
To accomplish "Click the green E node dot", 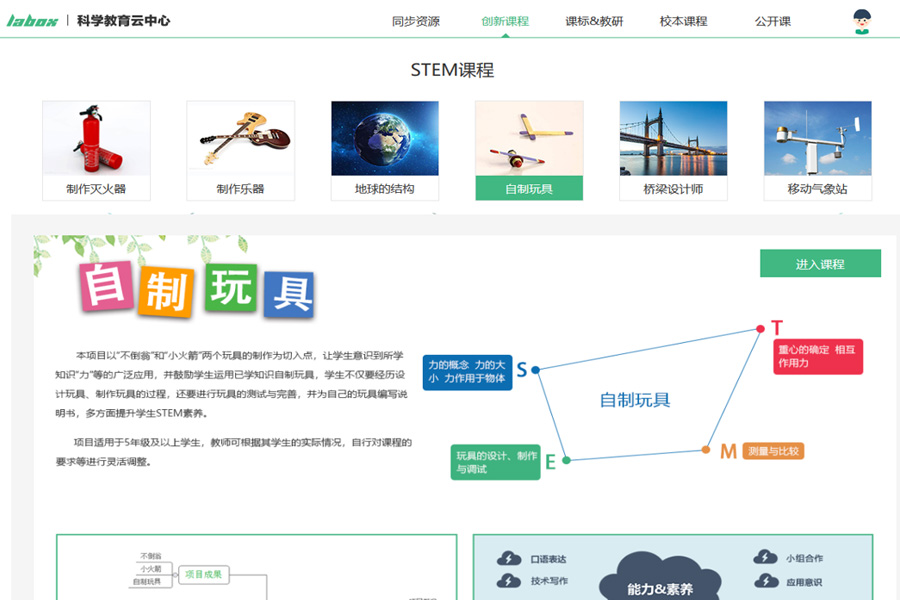I will pyautogui.click(x=566, y=460).
